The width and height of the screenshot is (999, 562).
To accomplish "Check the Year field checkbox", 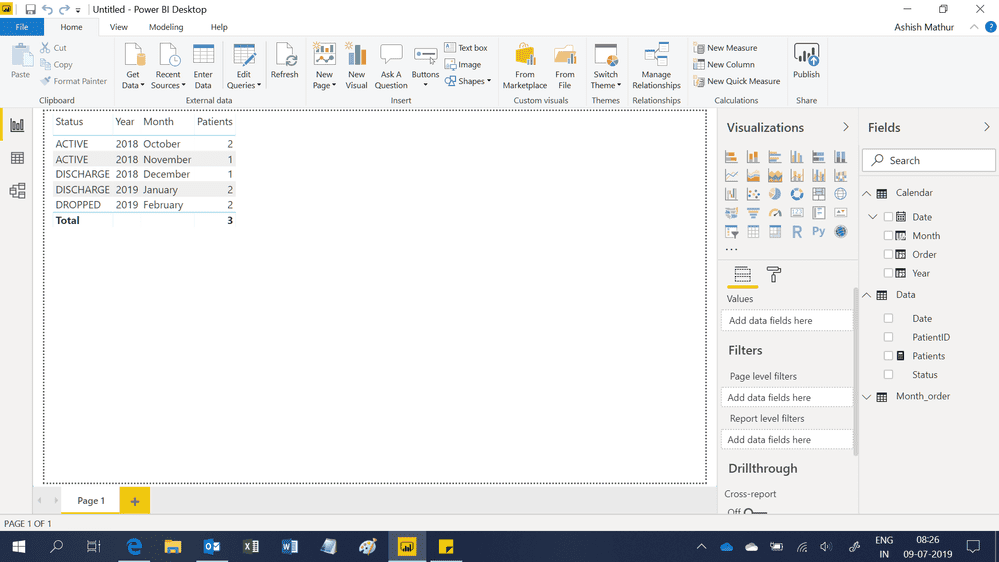I will coord(888,273).
